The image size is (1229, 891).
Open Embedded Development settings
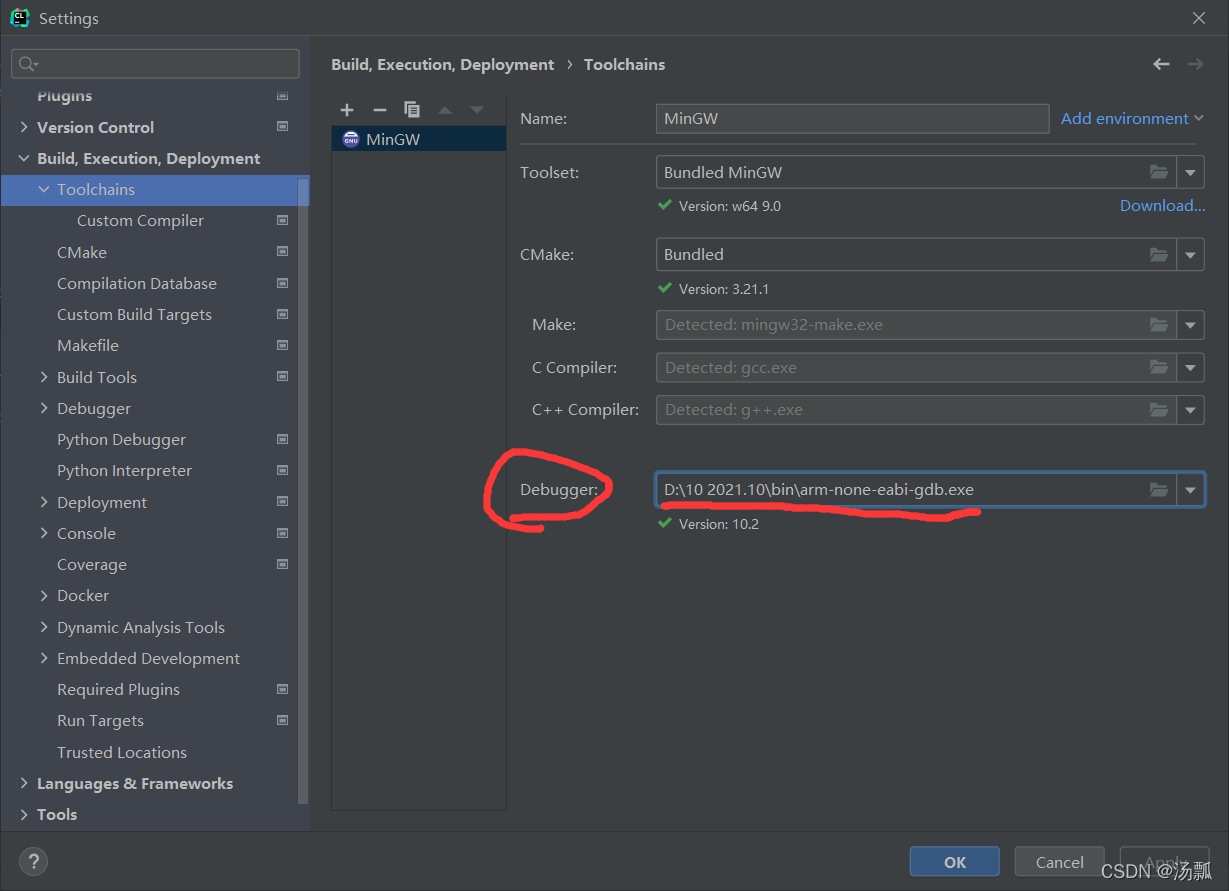[x=148, y=658]
